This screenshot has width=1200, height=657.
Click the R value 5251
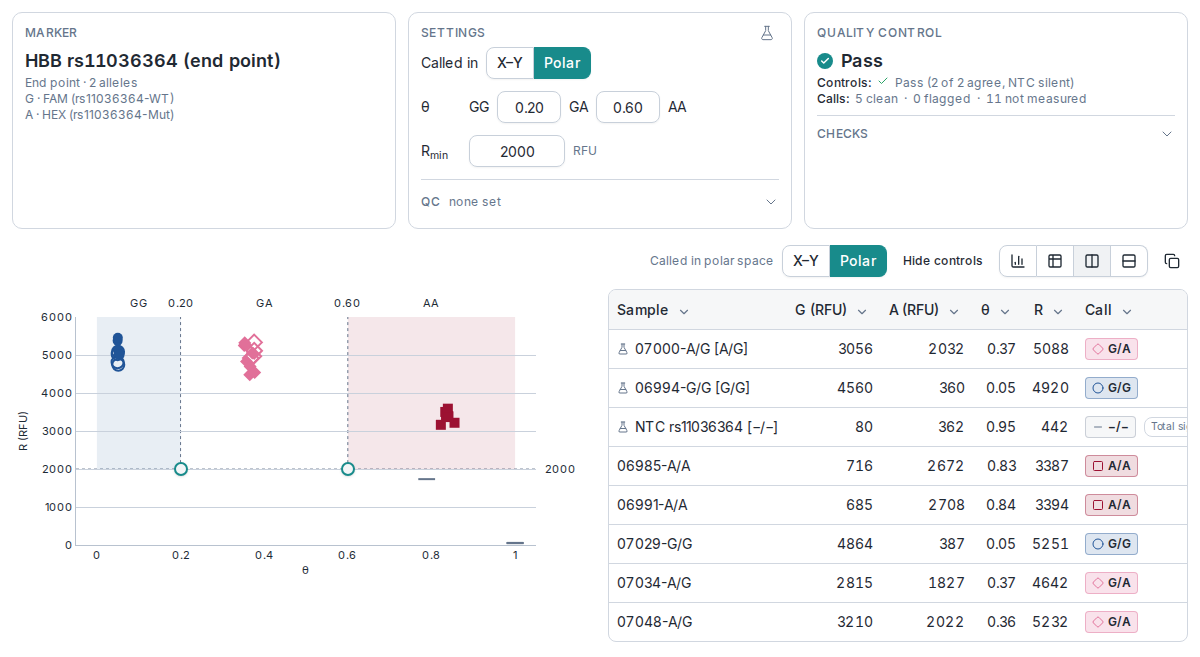[1050, 544]
